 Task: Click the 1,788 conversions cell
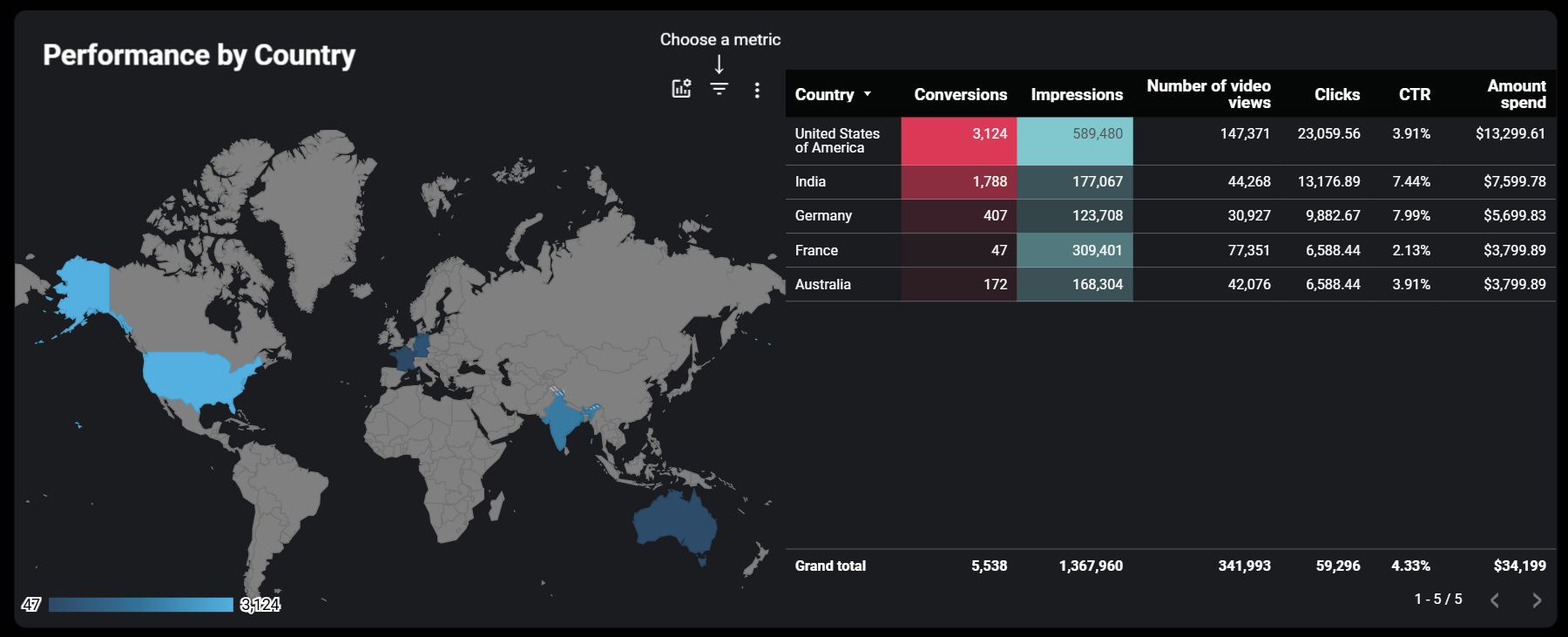click(959, 181)
